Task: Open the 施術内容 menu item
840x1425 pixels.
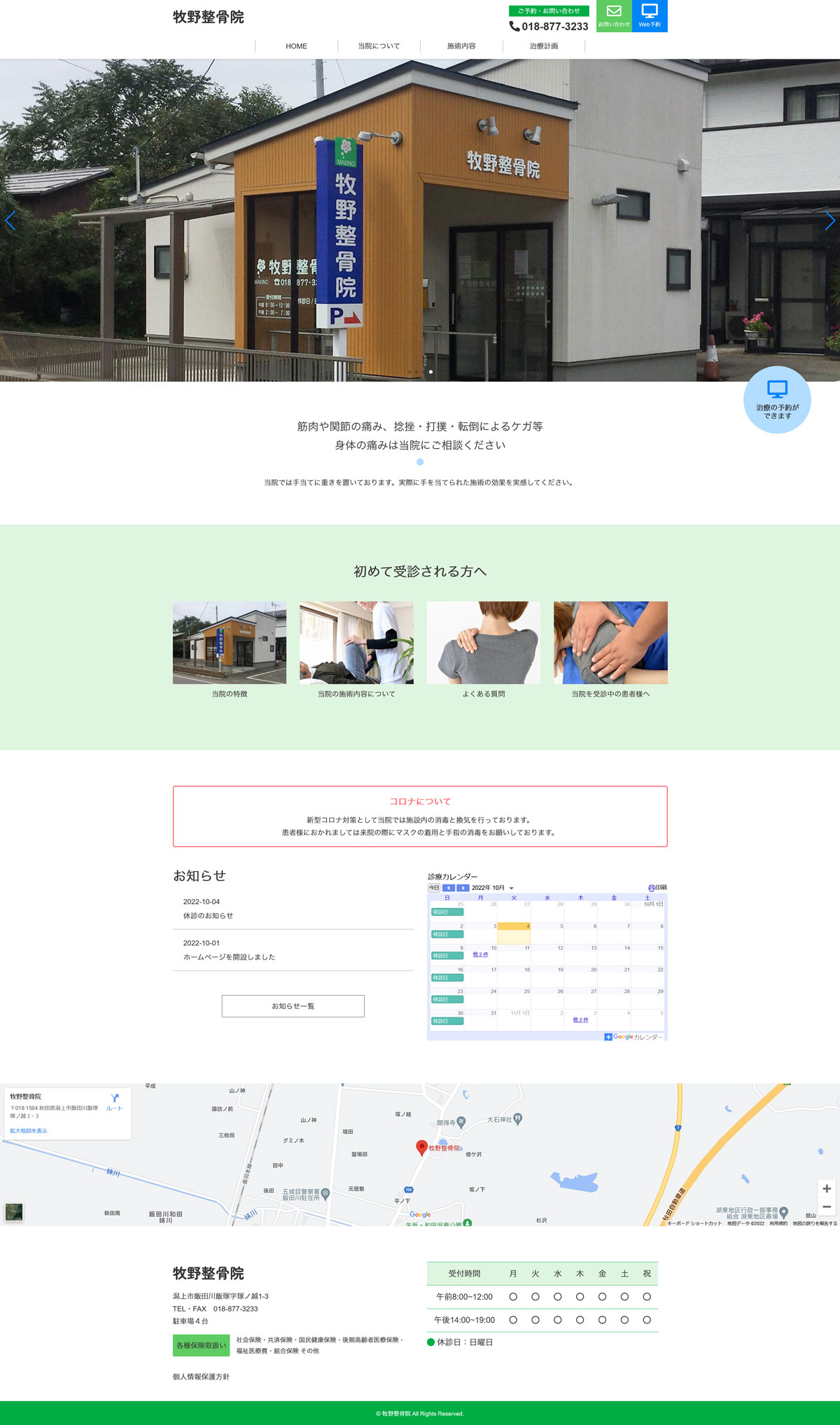Action: pos(461,46)
